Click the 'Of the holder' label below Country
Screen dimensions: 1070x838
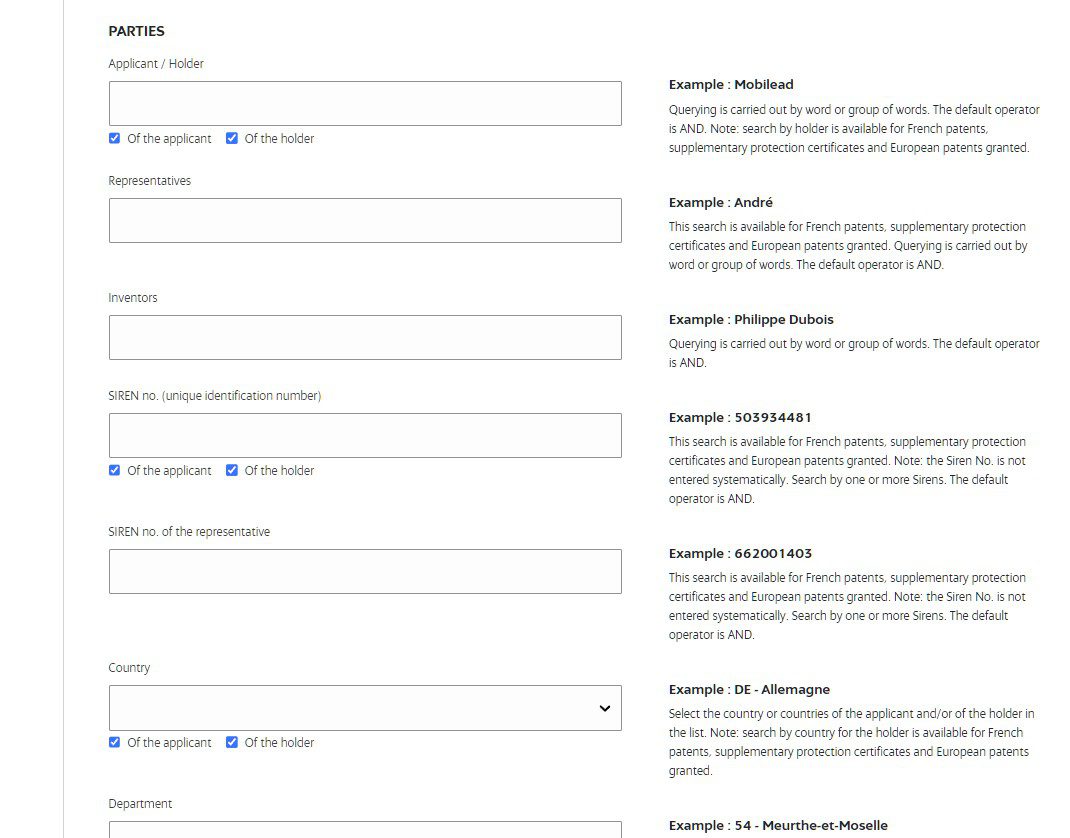(279, 742)
